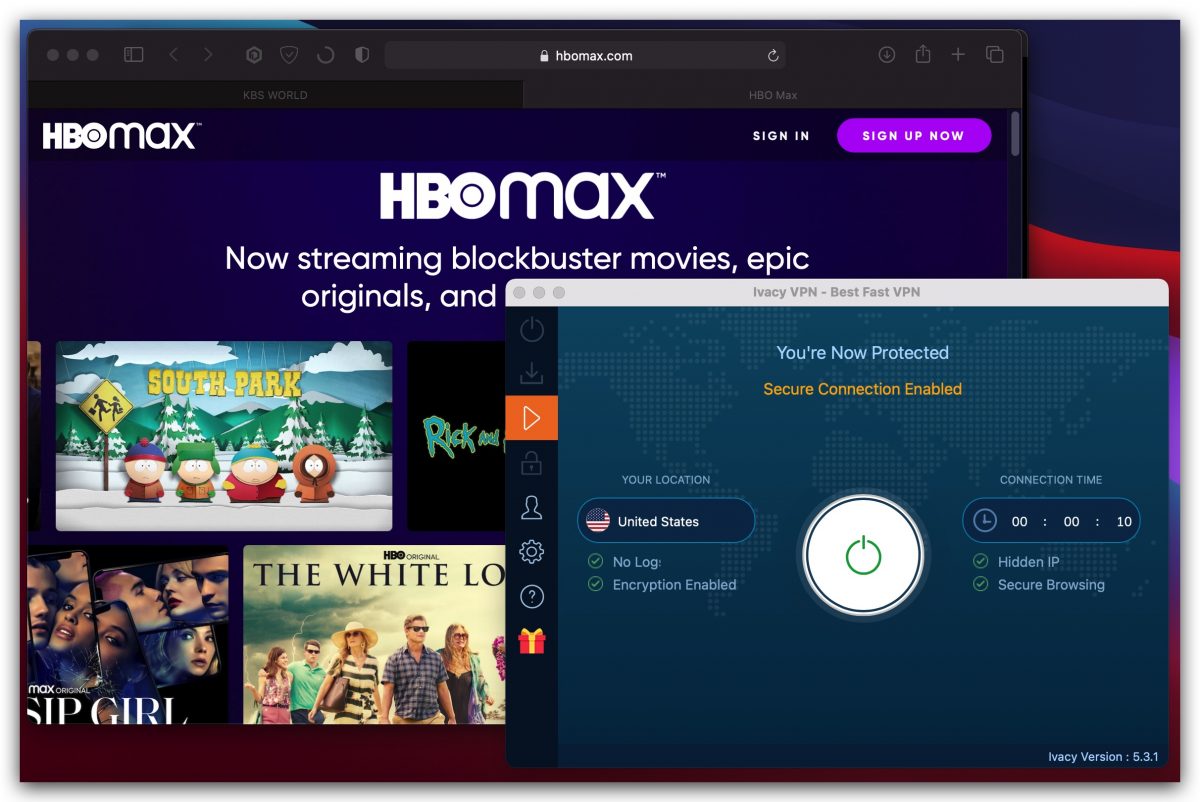Show Safari tab overview

pos(995,55)
